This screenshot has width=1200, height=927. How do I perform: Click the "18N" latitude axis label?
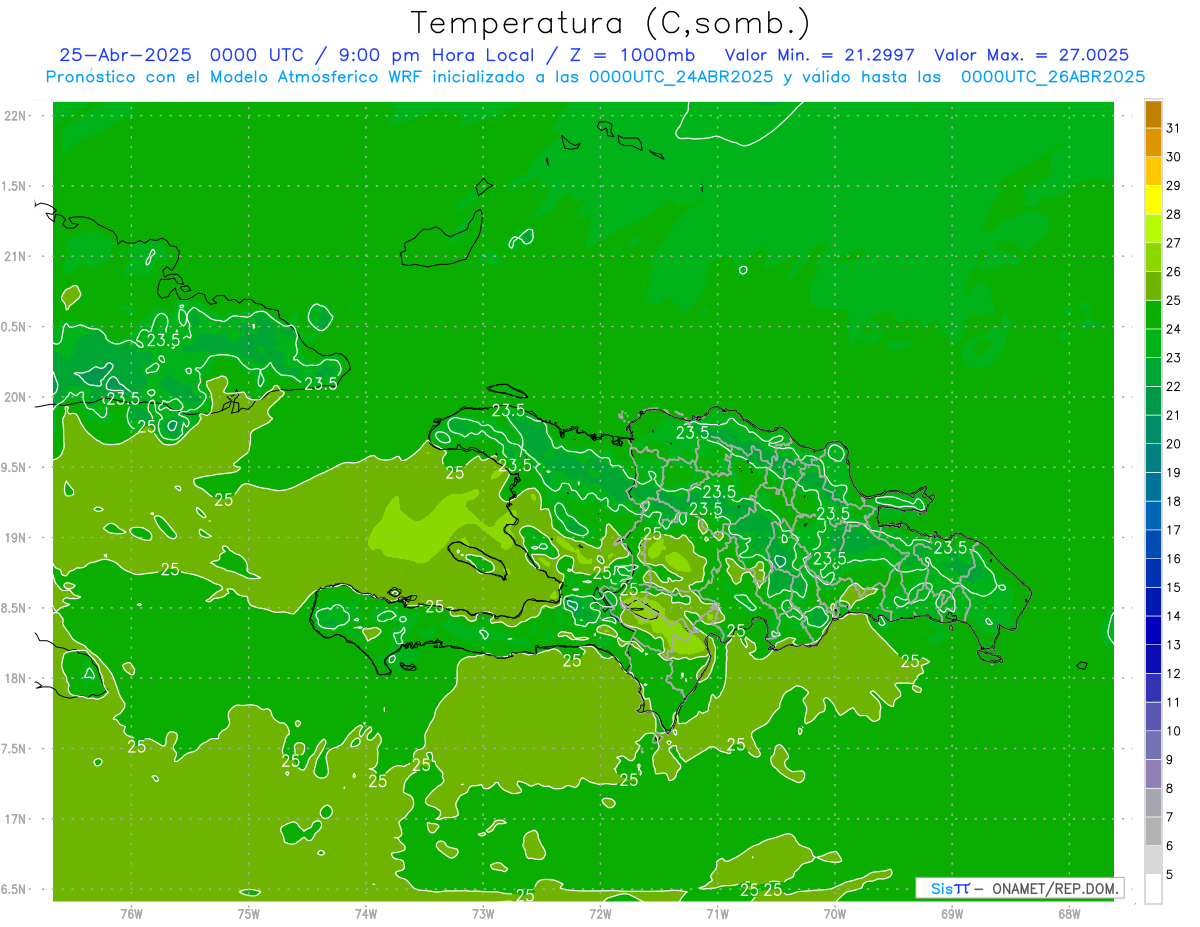point(16,678)
